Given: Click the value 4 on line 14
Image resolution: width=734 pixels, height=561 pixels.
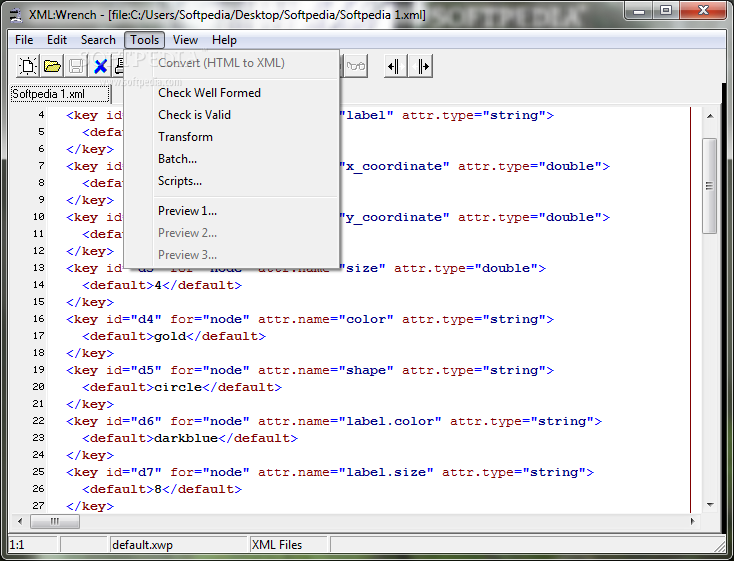Looking at the screenshot, I should (x=158, y=285).
